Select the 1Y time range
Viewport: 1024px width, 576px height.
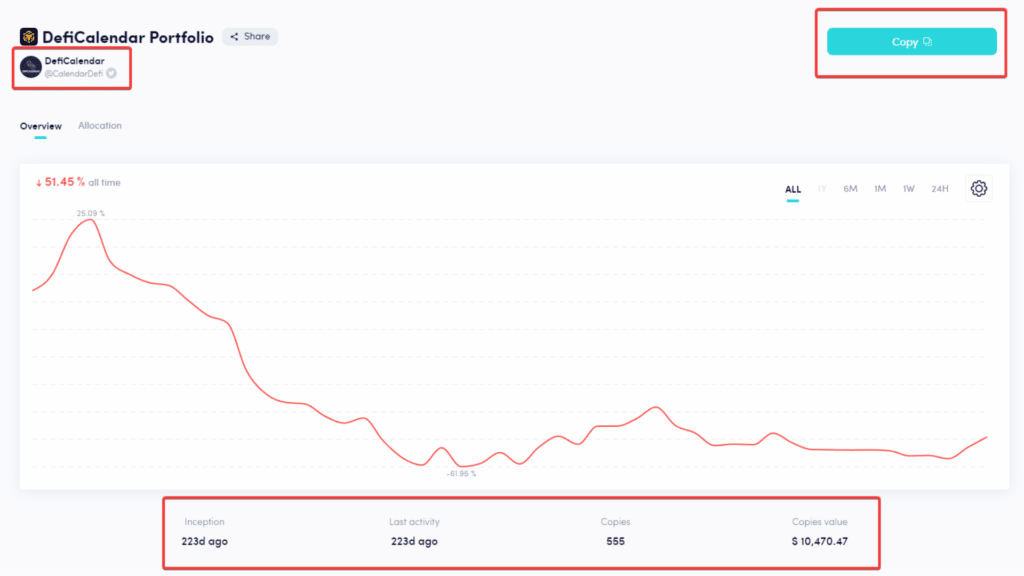tap(822, 189)
